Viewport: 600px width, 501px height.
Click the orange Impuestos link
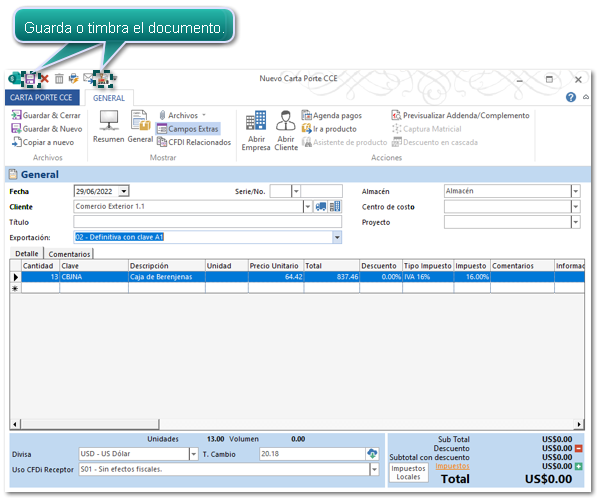point(451,466)
